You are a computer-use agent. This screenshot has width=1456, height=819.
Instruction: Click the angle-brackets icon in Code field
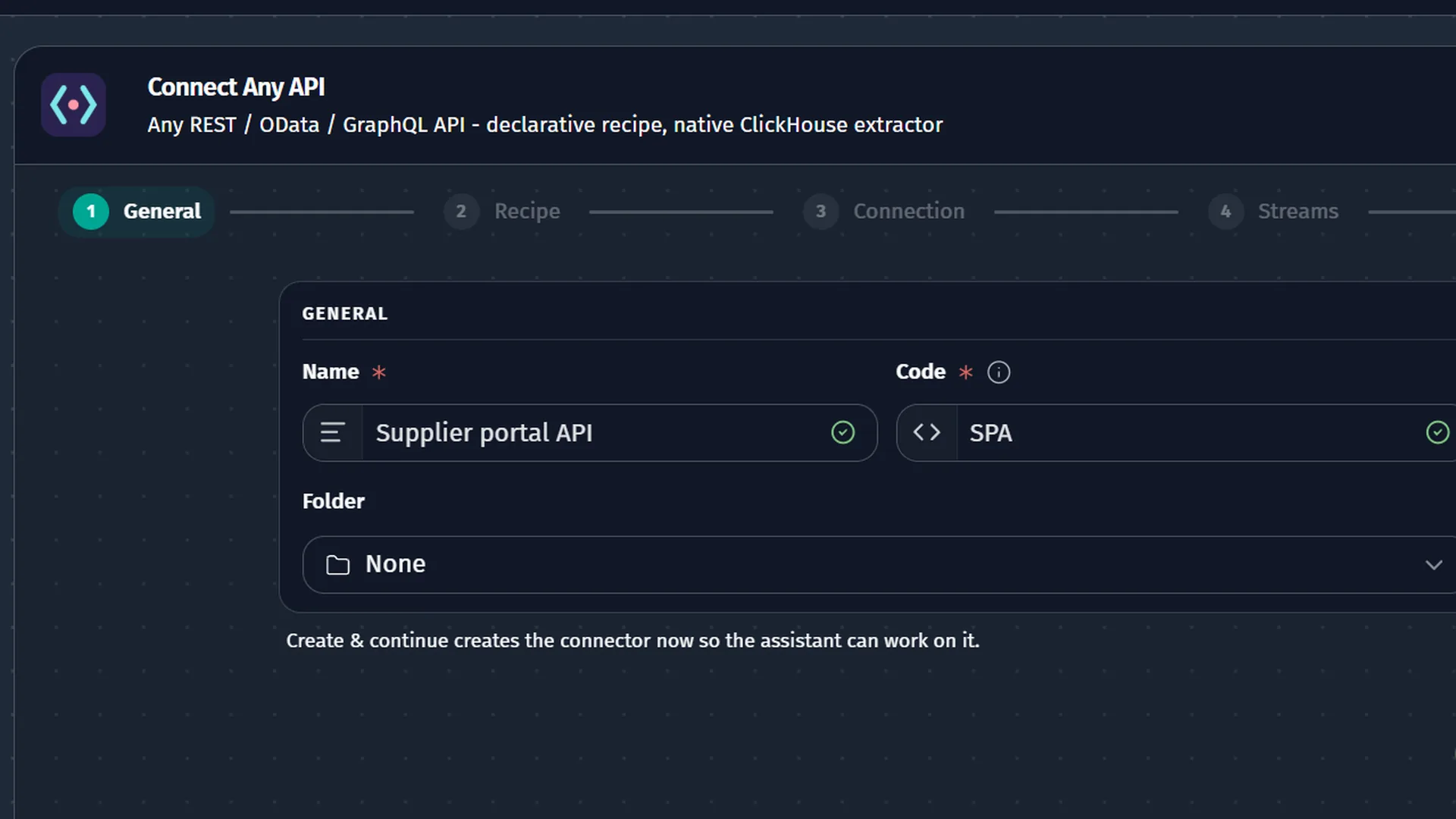coord(927,433)
